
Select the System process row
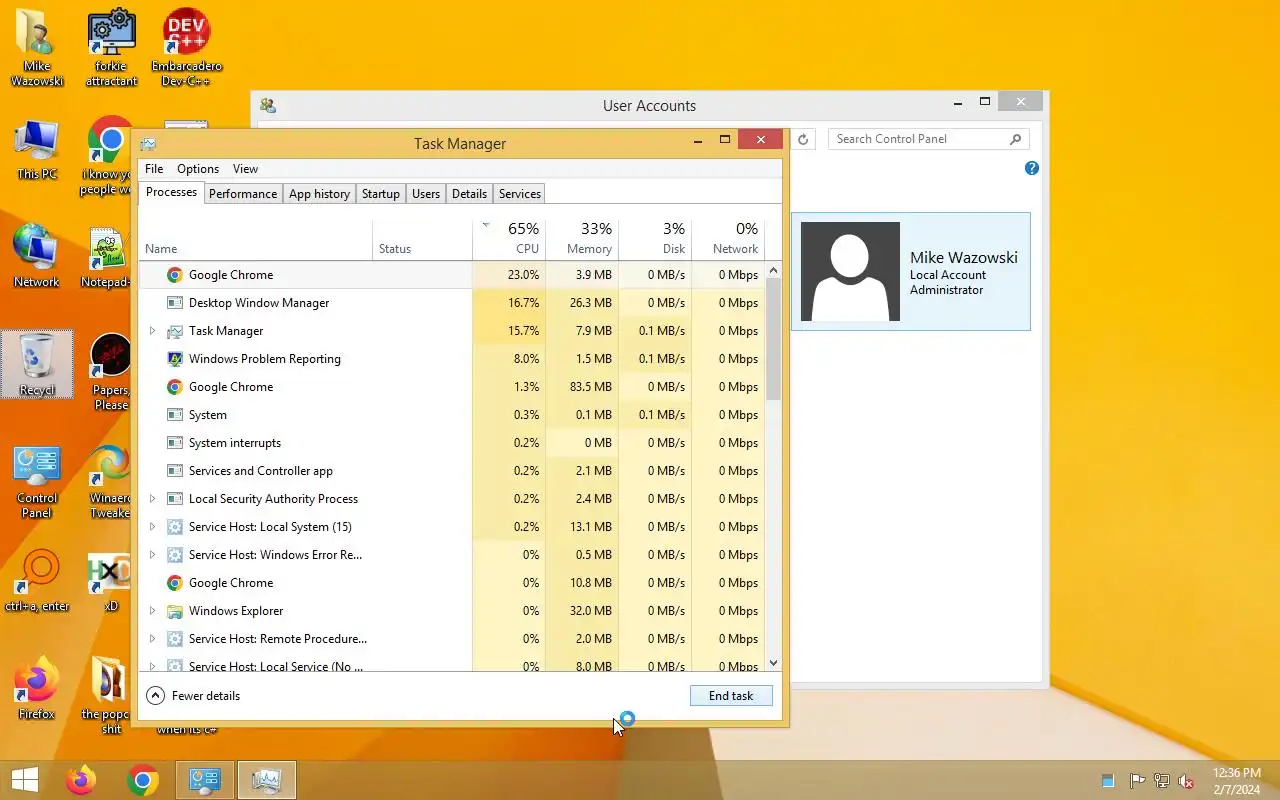452,415
